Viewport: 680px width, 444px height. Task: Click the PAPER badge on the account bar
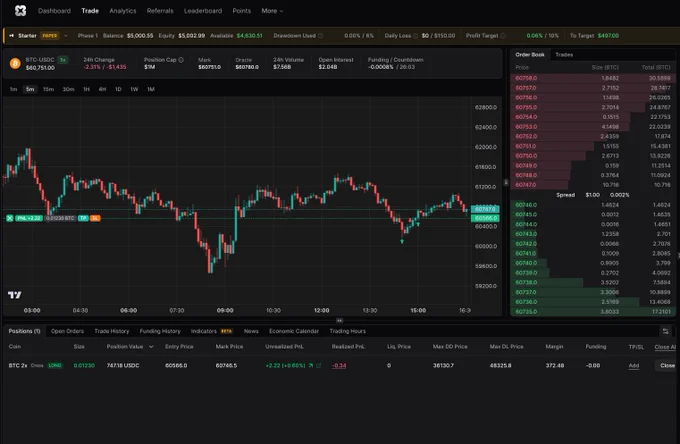click(x=50, y=36)
